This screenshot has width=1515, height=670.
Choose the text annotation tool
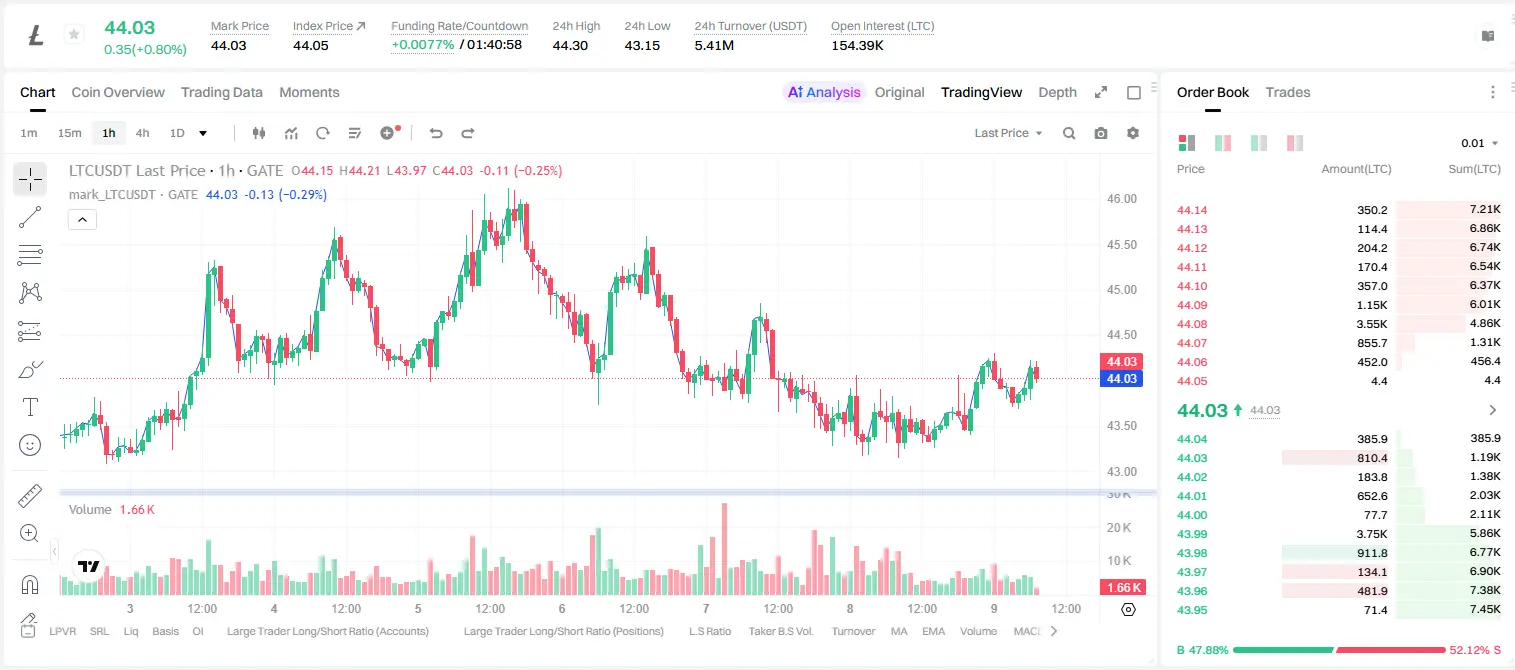(x=30, y=407)
